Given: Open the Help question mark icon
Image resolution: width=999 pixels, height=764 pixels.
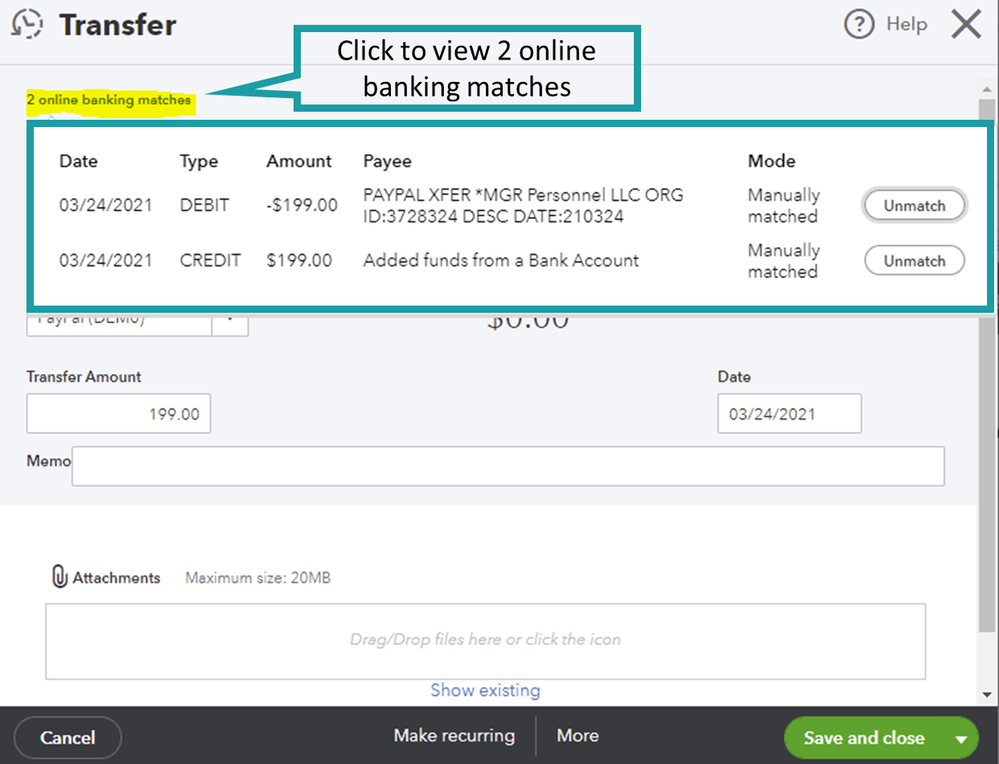Looking at the screenshot, I should pos(859,24).
